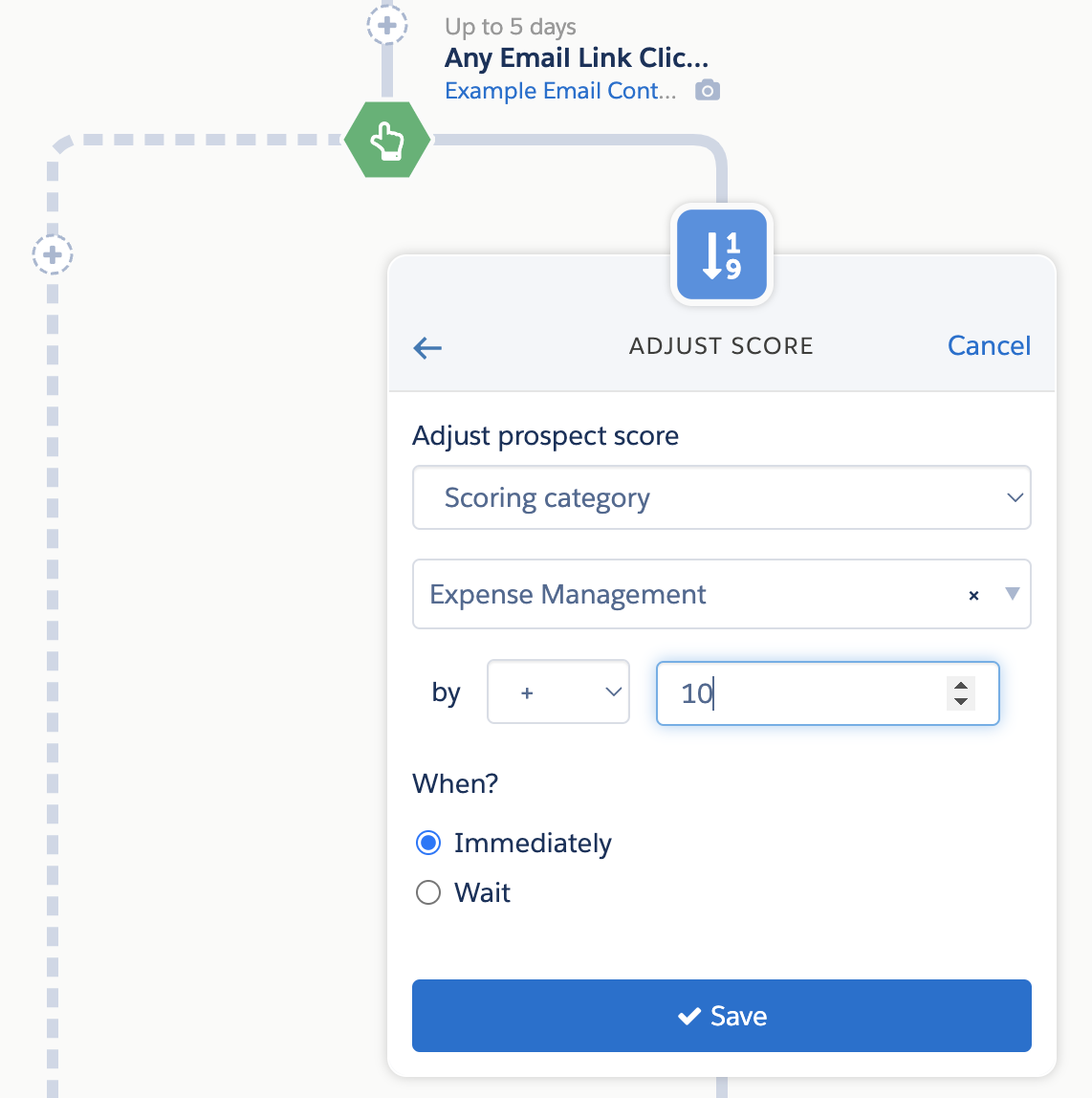This screenshot has height=1098, width=1092.
Task: Increase the score value with up stepper
Action: pos(961,685)
